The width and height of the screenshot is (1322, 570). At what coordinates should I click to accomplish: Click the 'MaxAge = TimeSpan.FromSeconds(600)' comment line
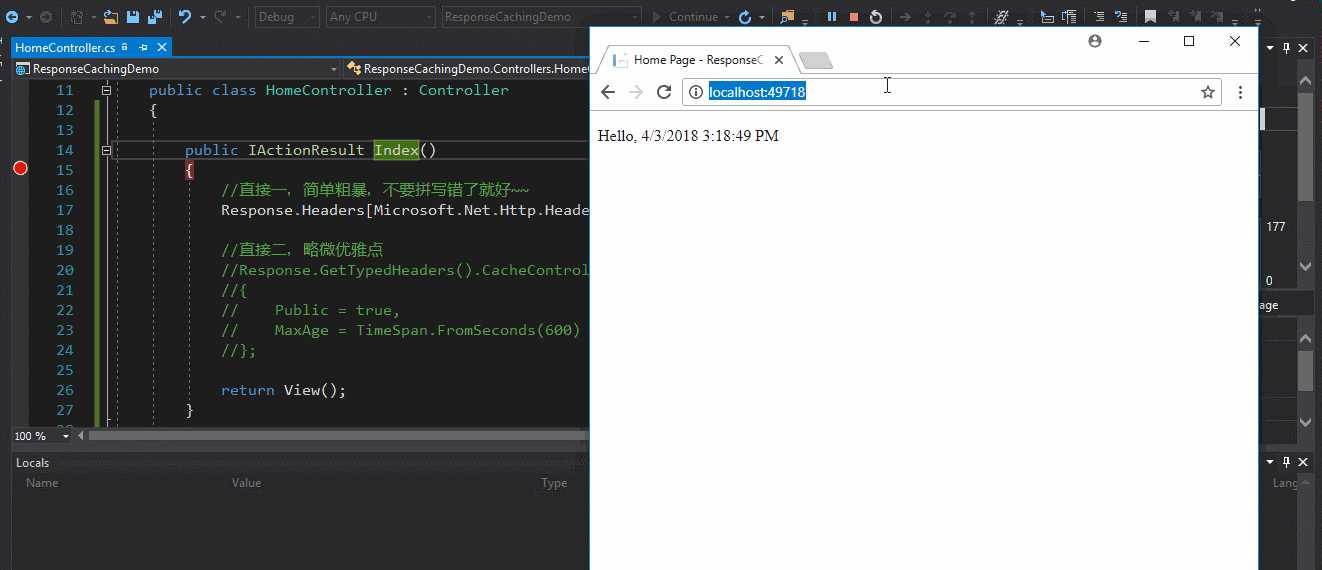[x=401, y=330]
